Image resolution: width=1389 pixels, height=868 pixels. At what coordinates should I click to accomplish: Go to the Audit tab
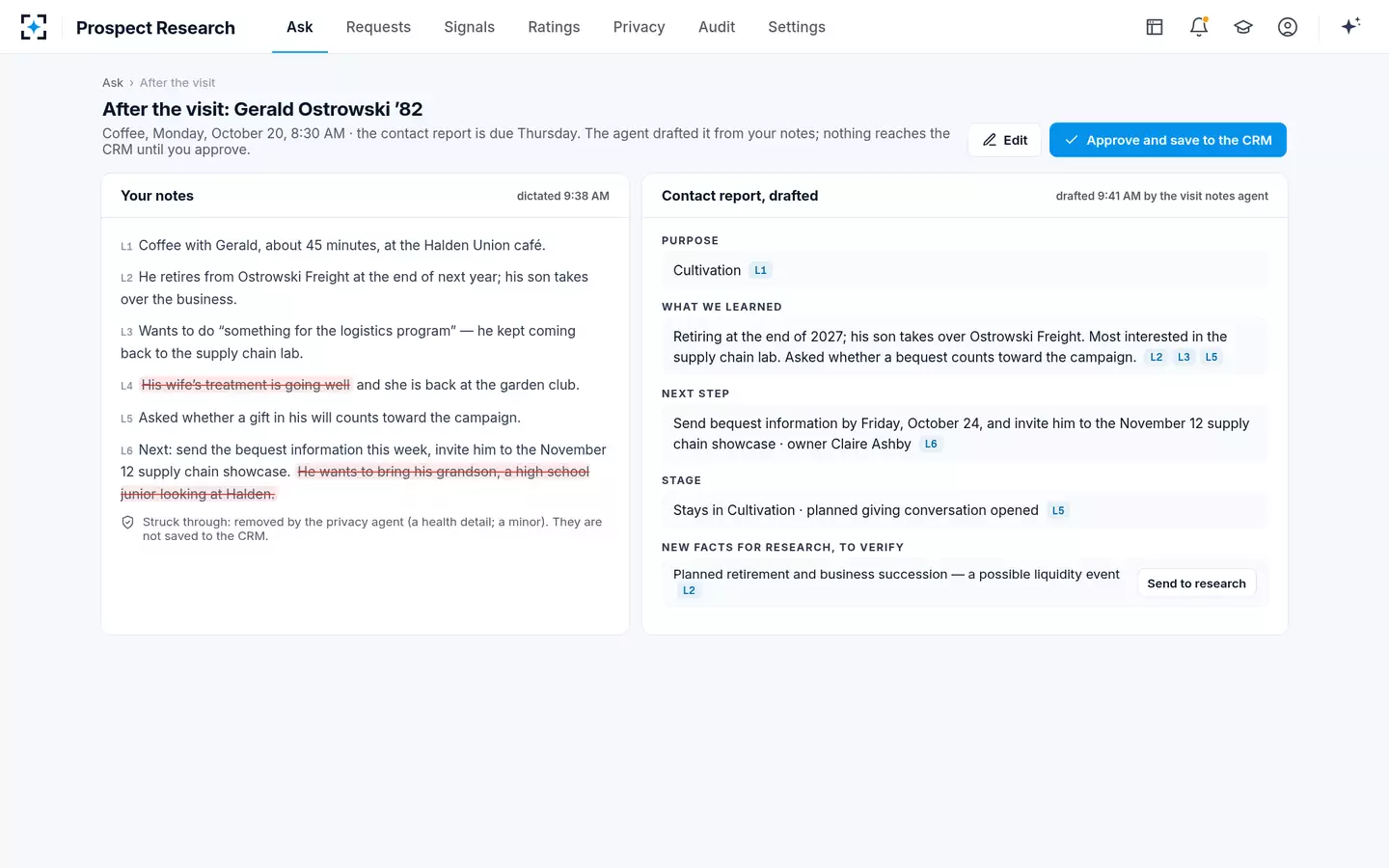[717, 27]
